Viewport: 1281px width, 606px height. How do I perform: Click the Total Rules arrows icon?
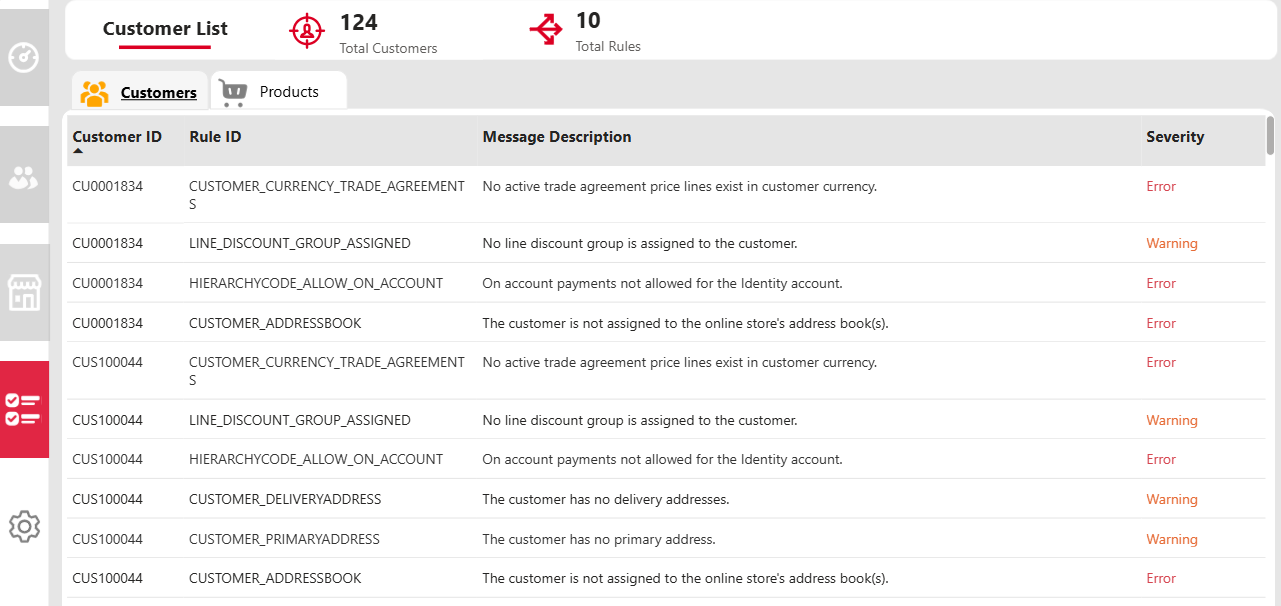(546, 31)
